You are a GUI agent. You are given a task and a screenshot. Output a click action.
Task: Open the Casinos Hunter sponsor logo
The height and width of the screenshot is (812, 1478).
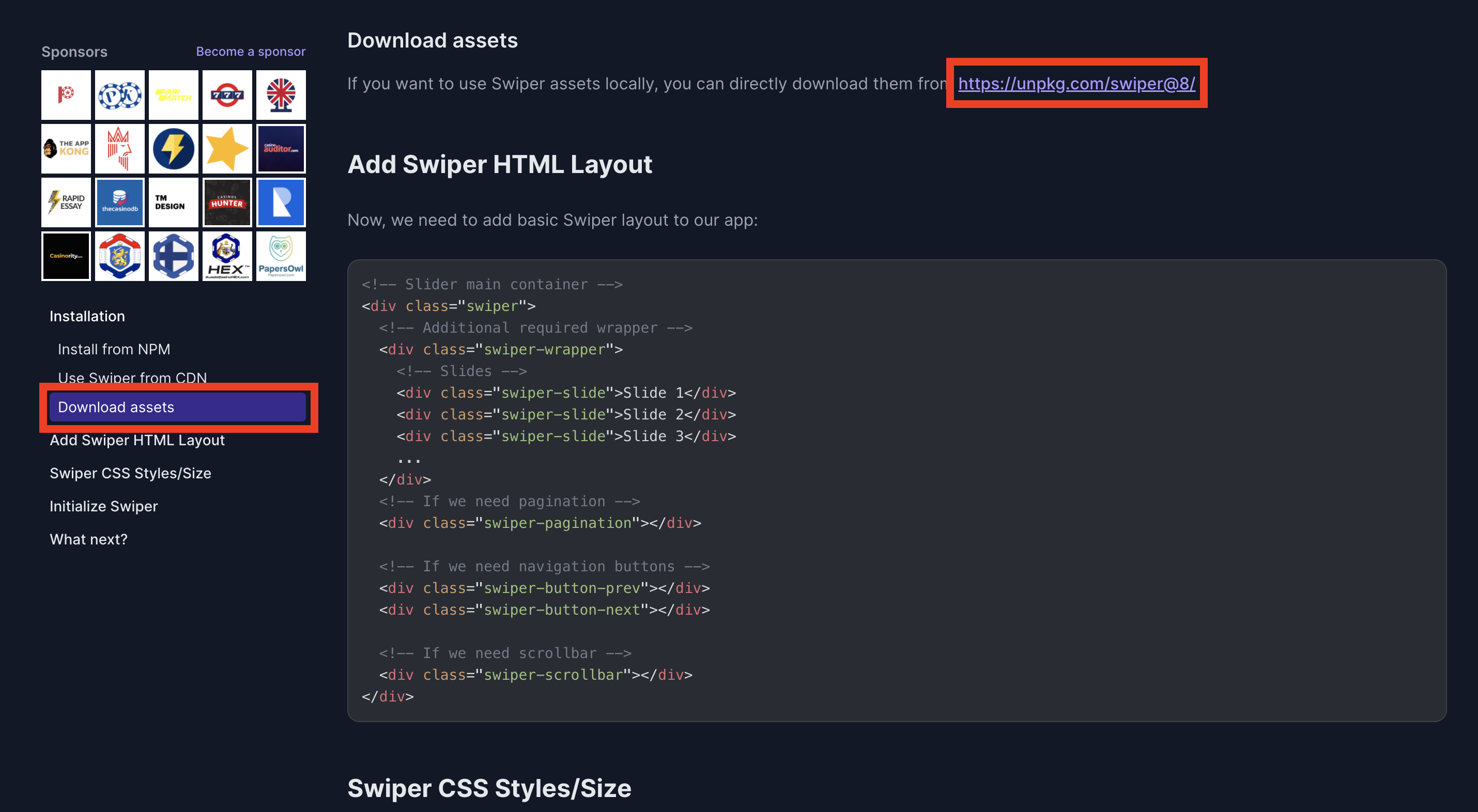point(227,202)
